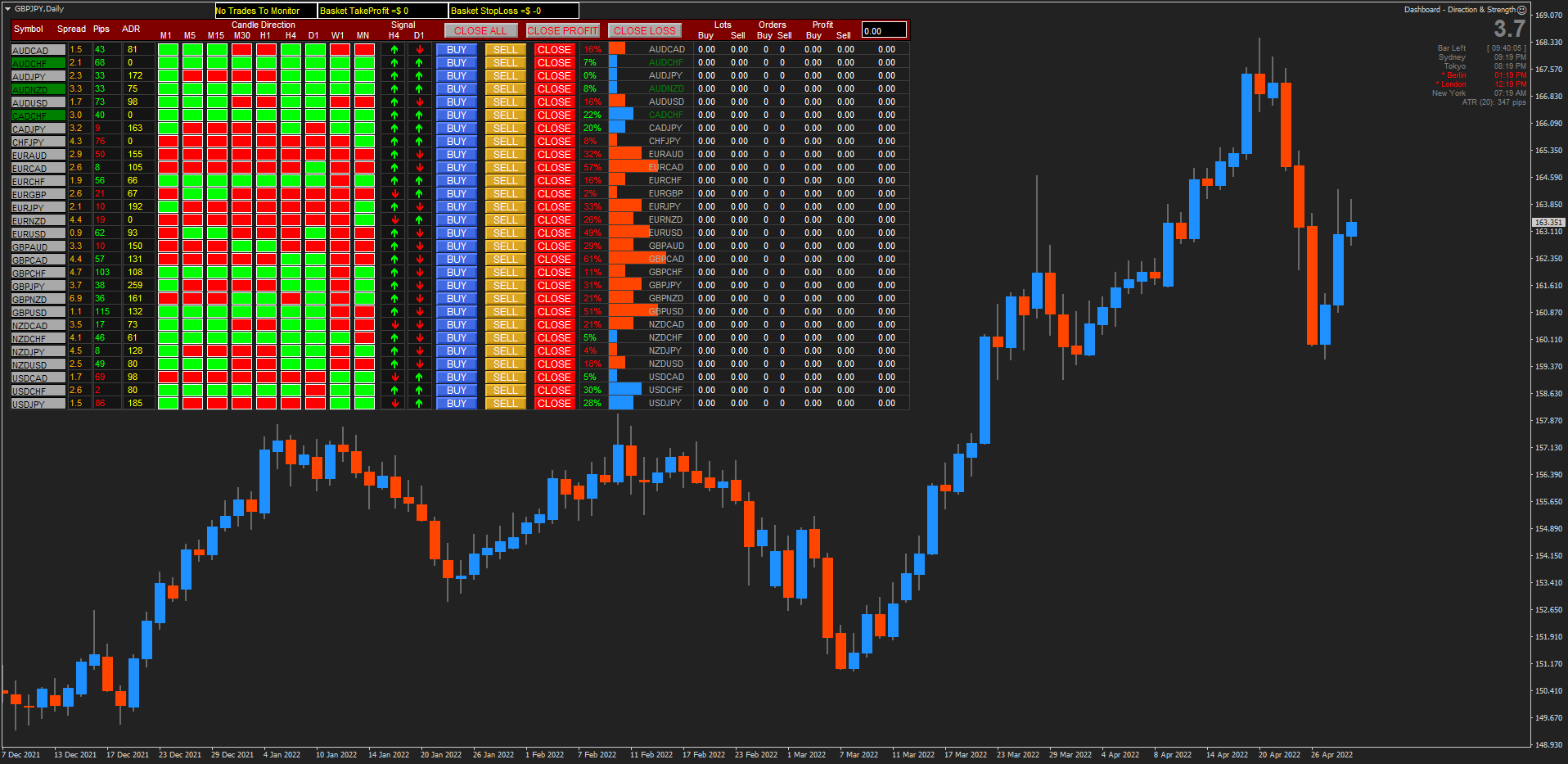Click the ADR column header

(131, 29)
